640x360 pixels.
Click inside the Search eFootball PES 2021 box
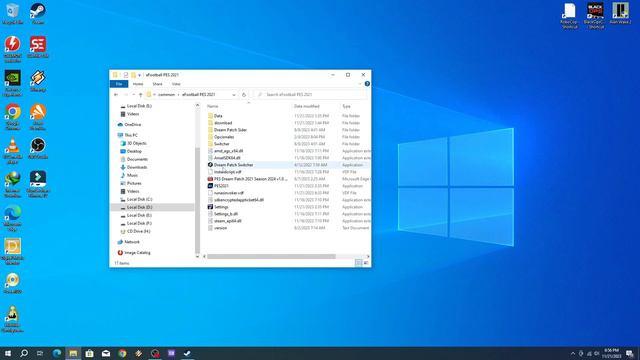[310, 95]
